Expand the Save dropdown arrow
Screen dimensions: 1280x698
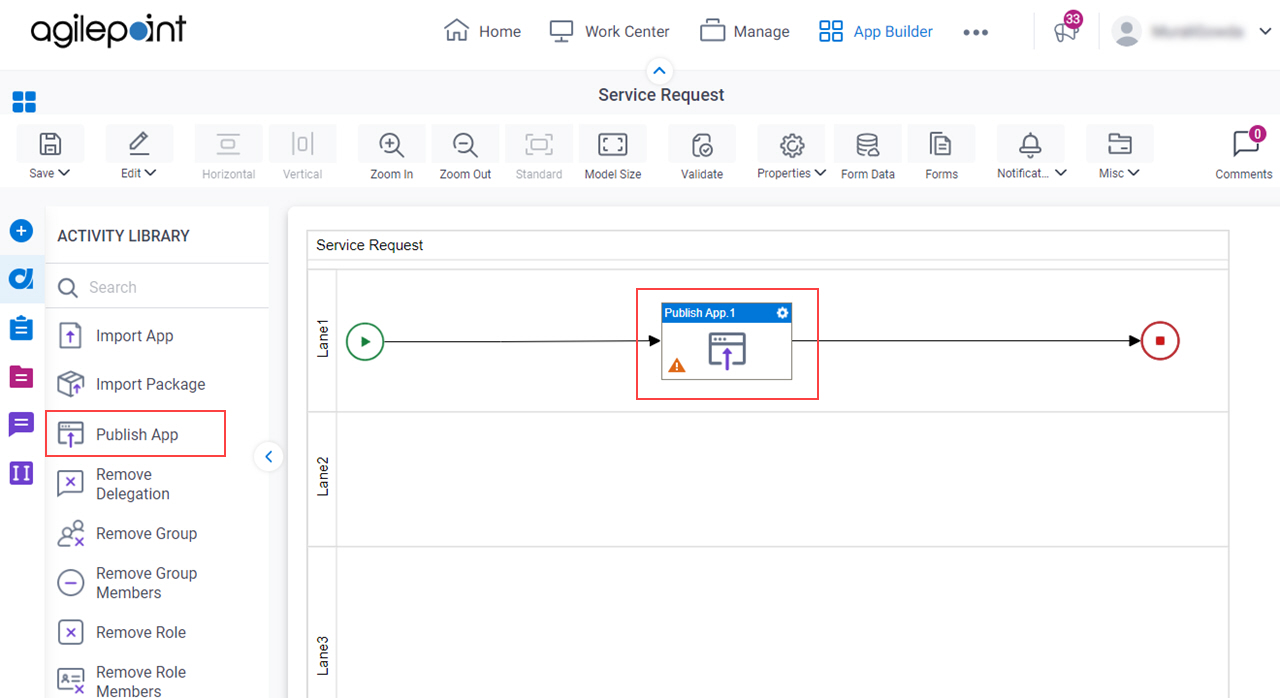point(64,173)
